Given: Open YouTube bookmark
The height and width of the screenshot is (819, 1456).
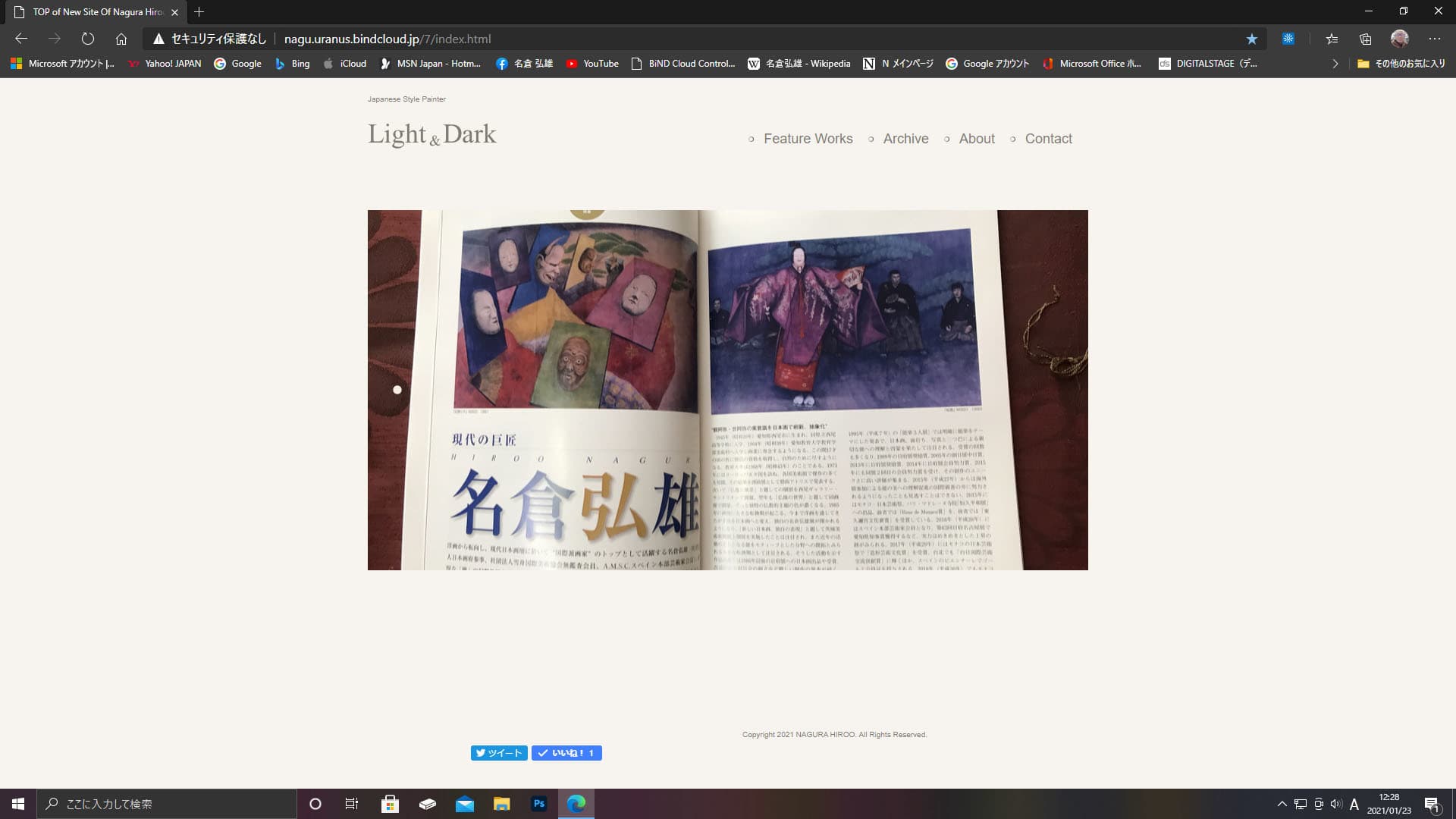Looking at the screenshot, I should point(592,64).
